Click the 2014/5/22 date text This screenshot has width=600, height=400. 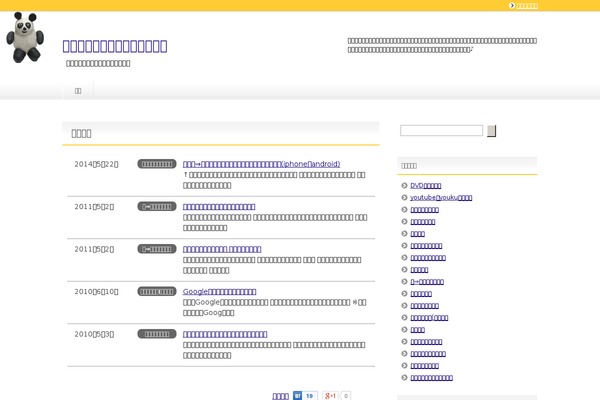(96, 164)
